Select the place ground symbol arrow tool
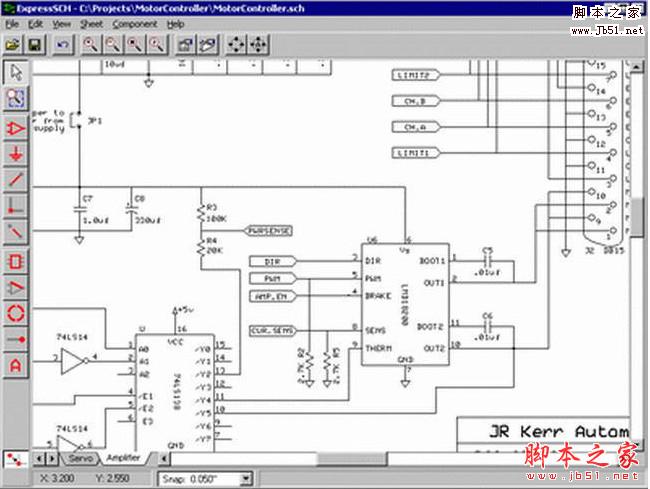650x489 pixels. coord(16,154)
